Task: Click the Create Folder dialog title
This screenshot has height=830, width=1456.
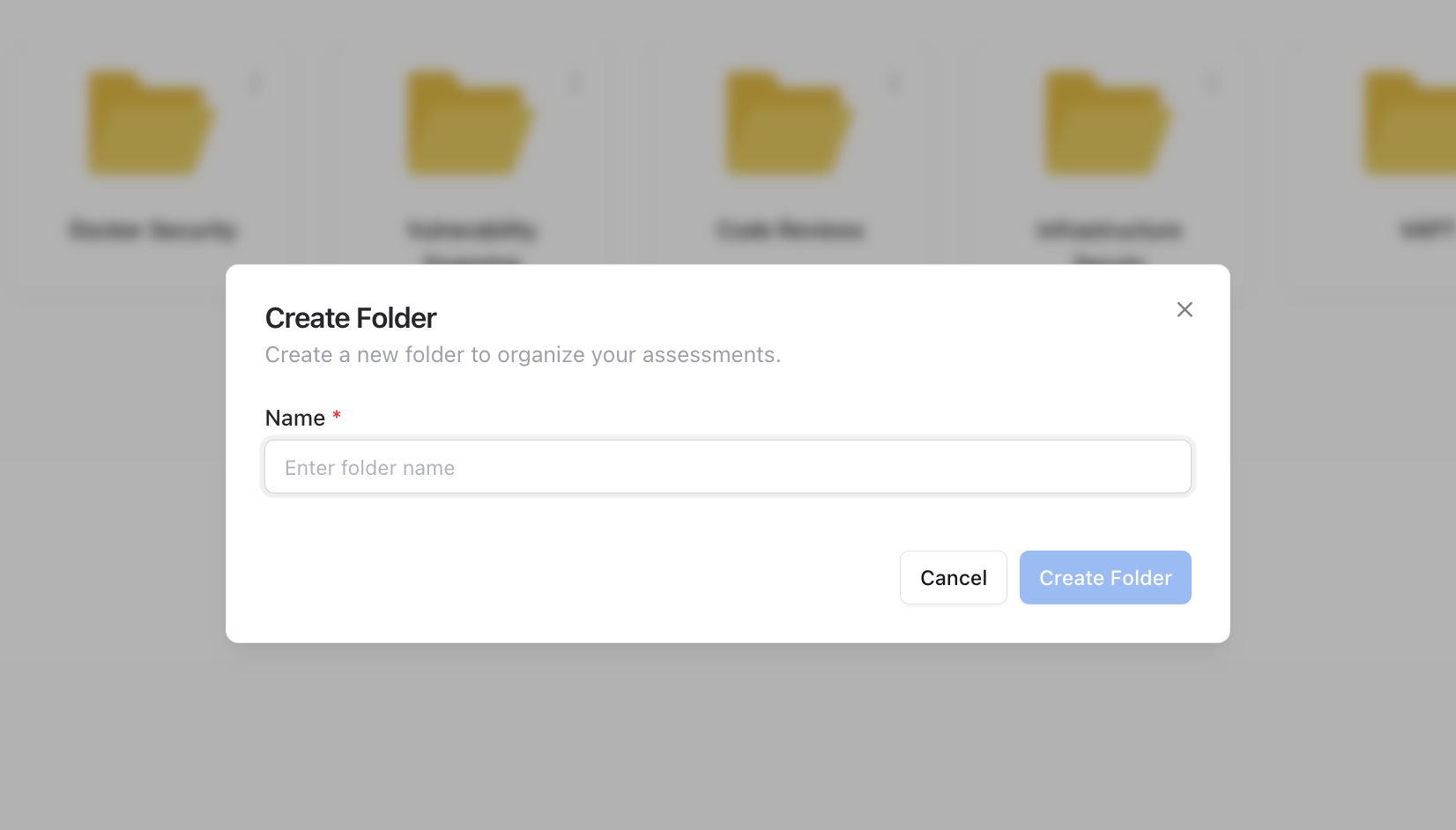Action: point(350,317)
